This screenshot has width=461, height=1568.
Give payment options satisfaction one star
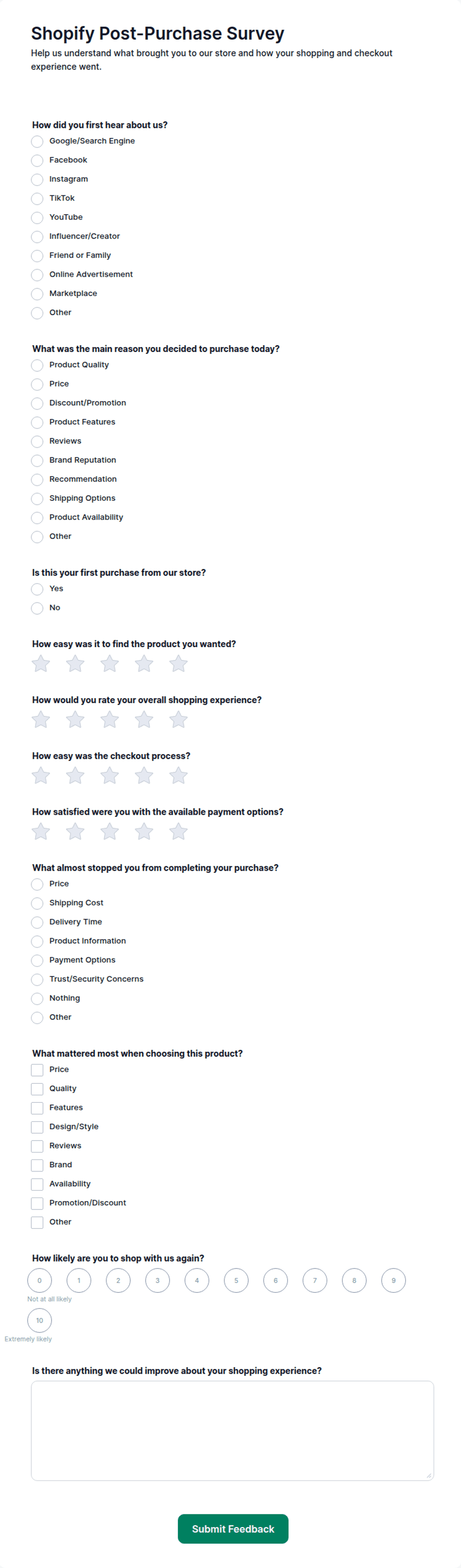coord(41,832)
